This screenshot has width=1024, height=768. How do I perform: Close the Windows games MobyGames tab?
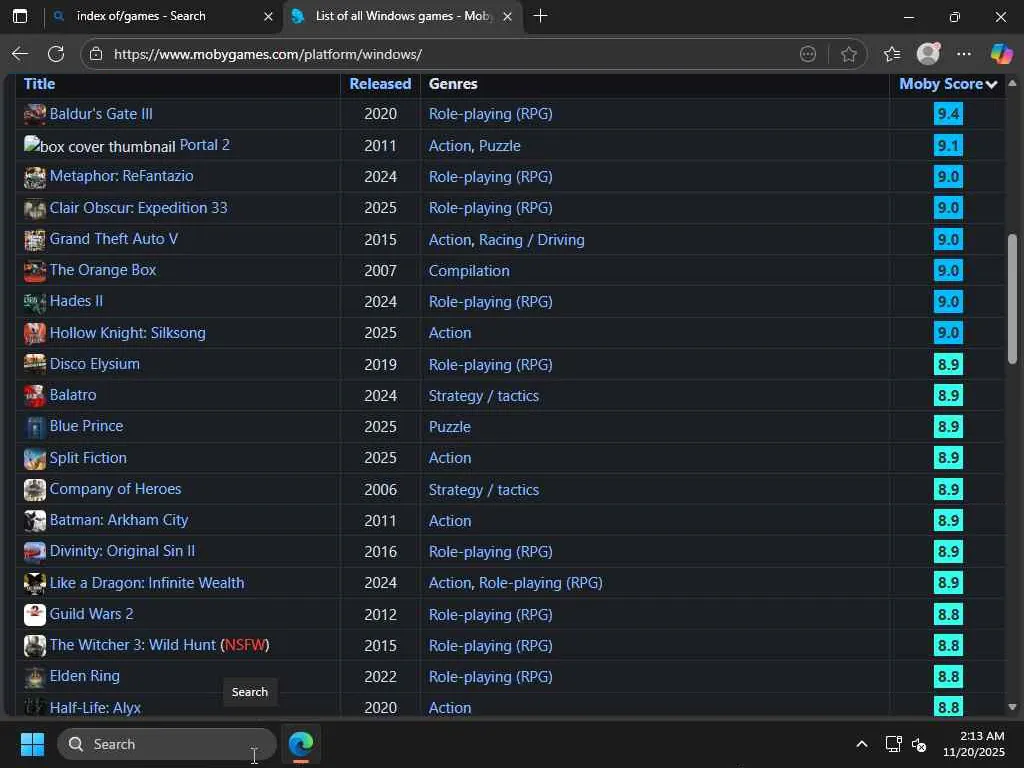click(507, 16)
